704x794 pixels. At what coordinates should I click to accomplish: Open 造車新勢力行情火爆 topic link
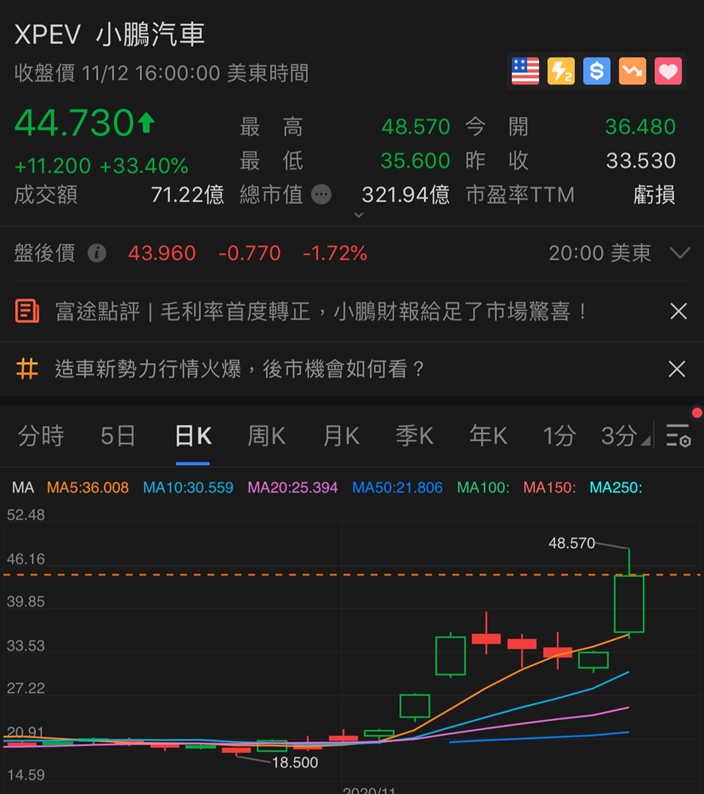click(x=239, y=369)
